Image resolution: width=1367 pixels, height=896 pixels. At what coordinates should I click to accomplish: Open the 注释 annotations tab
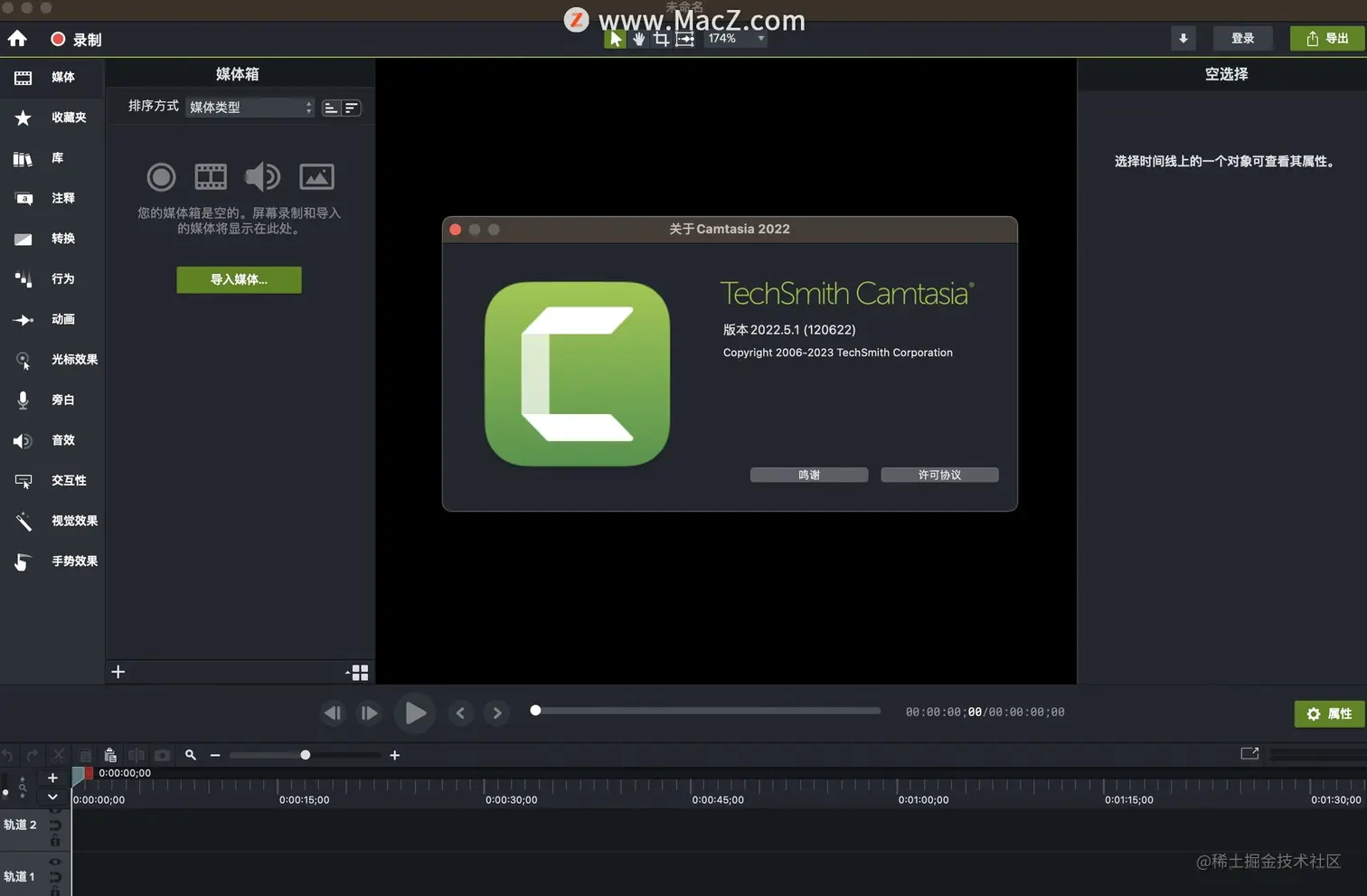tap(52, 198)
